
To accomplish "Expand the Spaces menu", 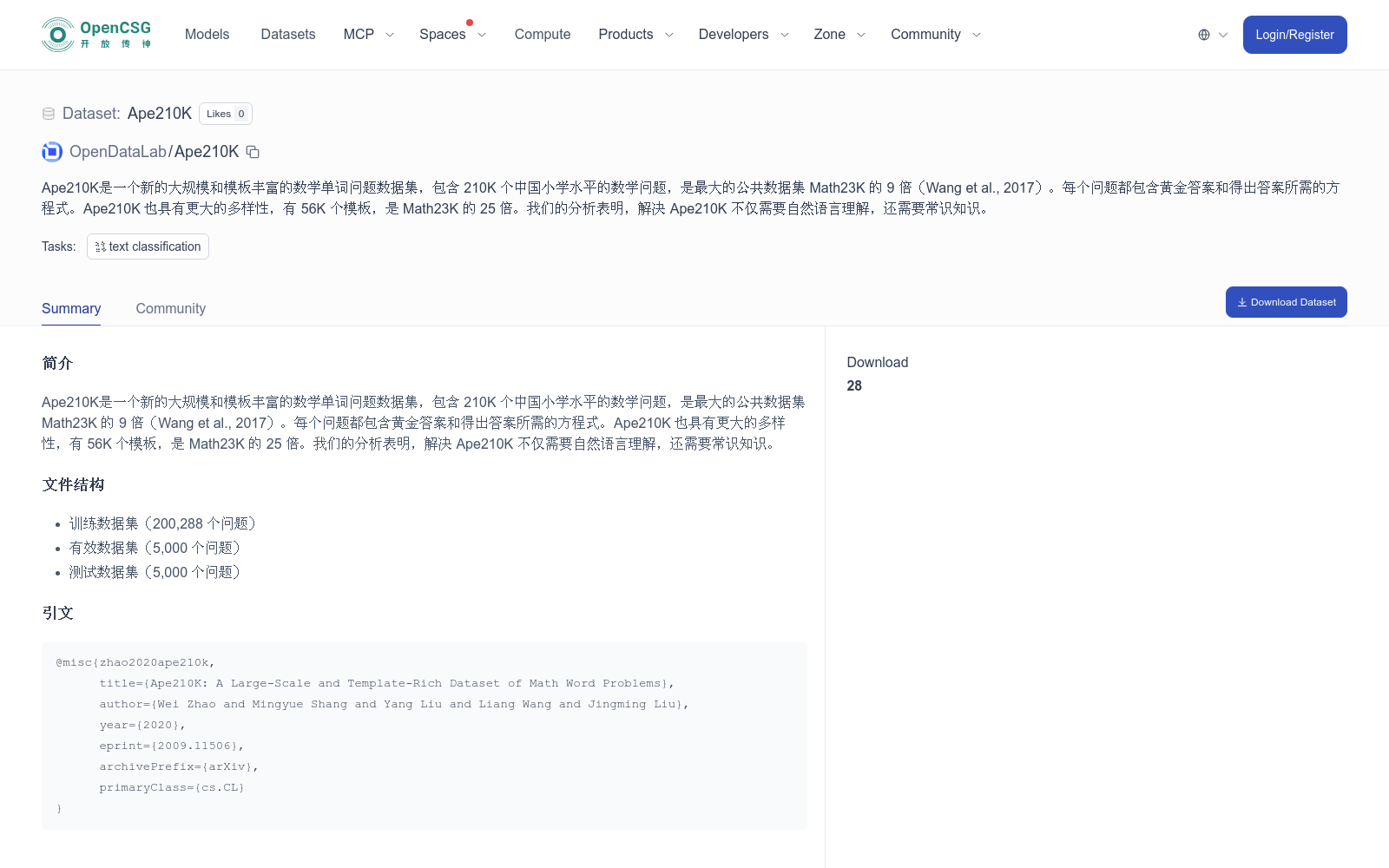I will (x=453, y=35).
